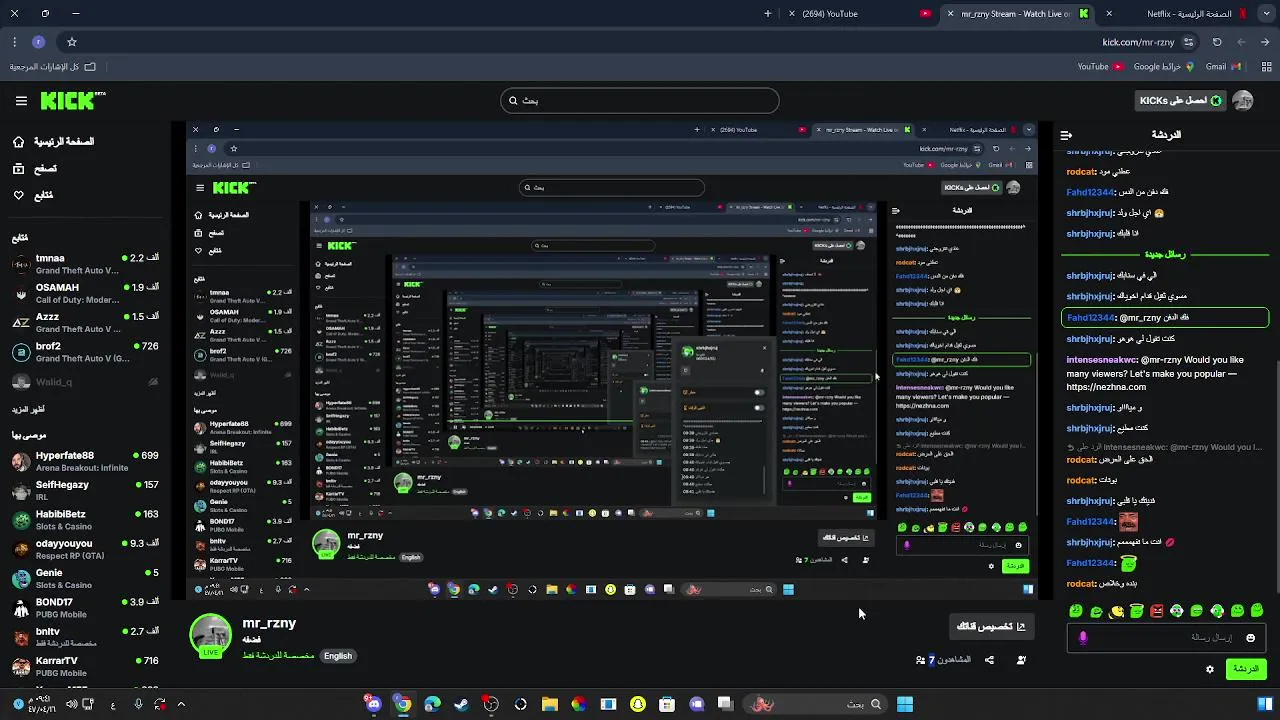Open BOND17 recommended channel

84,608
